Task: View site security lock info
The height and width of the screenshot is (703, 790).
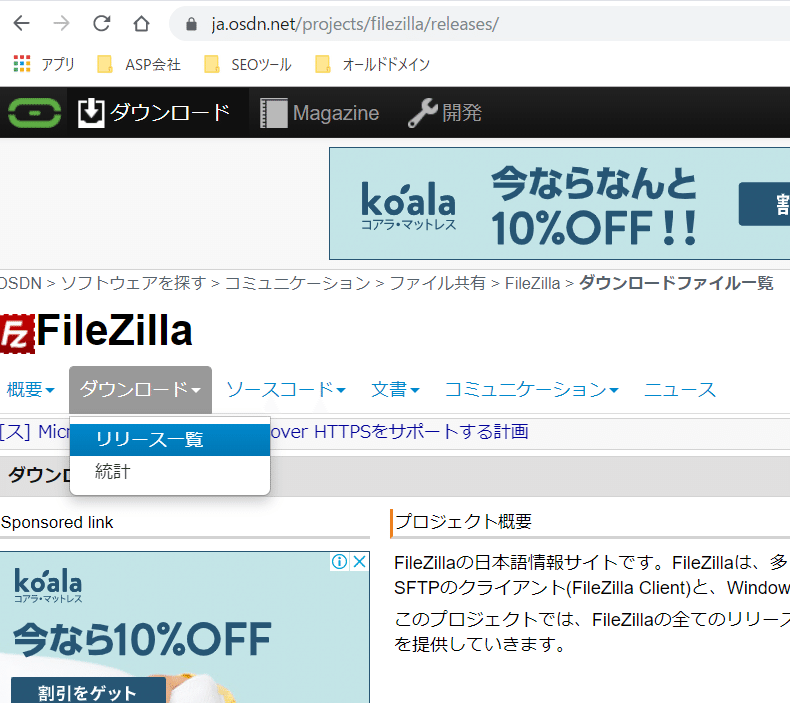Action: [x=191, y=24]
